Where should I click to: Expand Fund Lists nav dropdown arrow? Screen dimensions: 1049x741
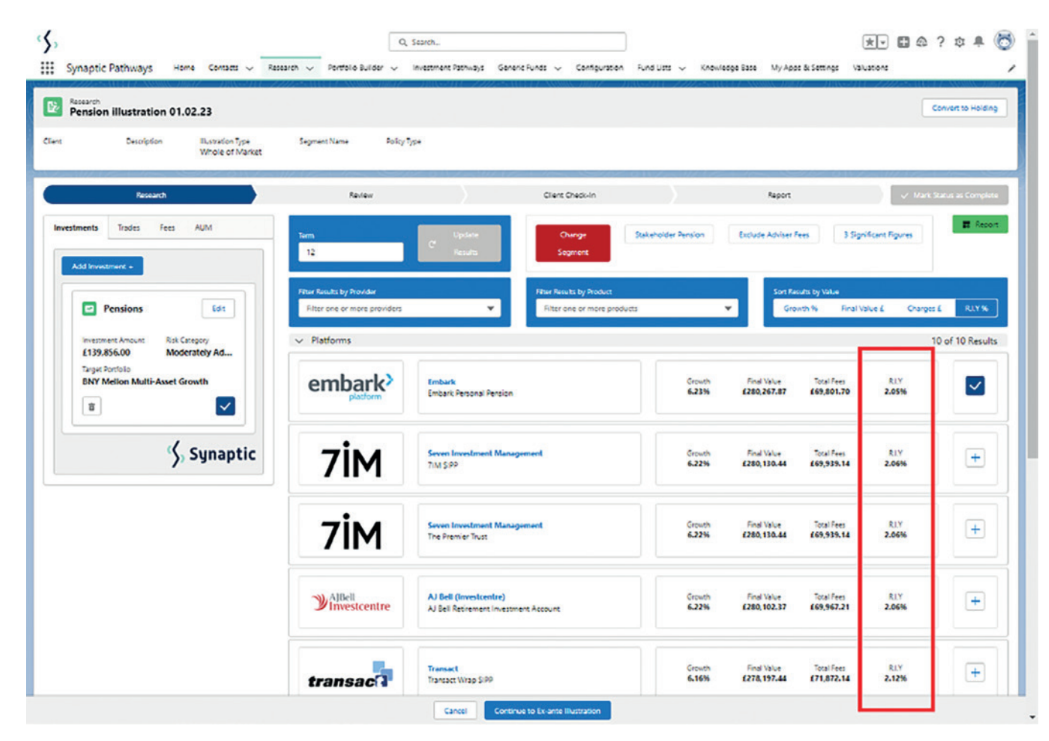click(682, 68)
